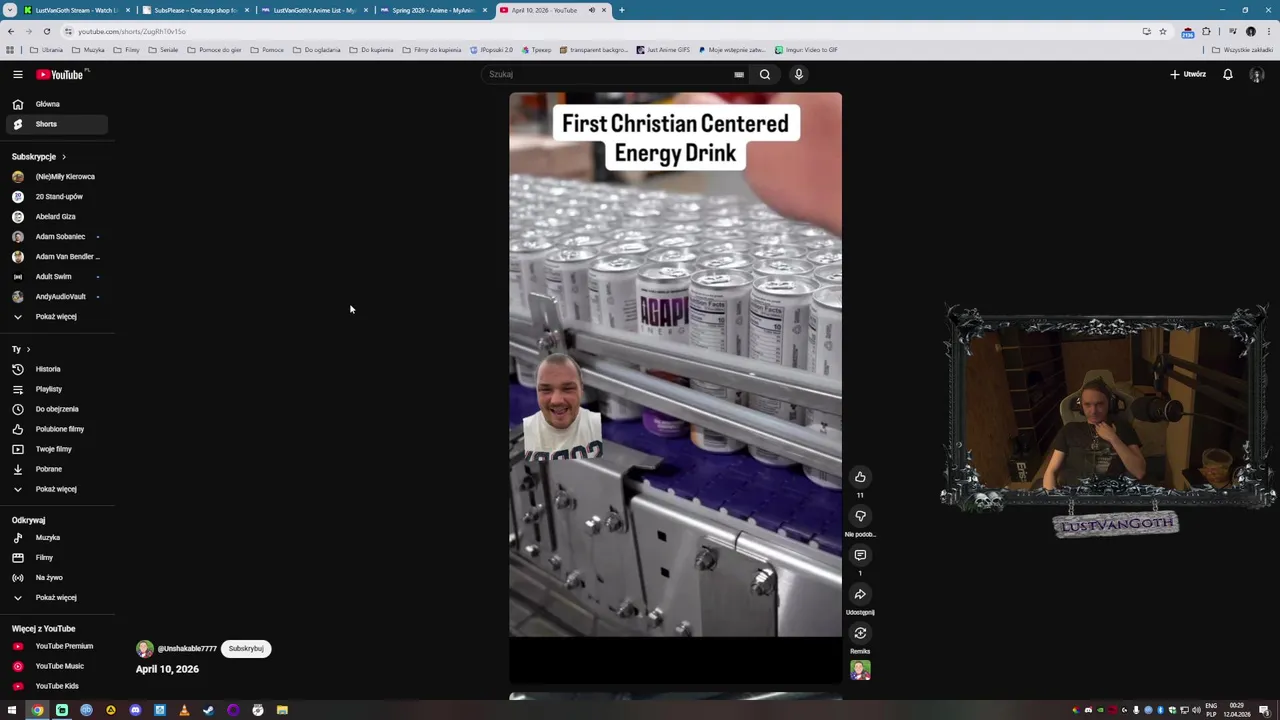This screenshot has width=1280, height=720.
Task: Open Filmy under Odkrywaj
Action: (55, 557)
